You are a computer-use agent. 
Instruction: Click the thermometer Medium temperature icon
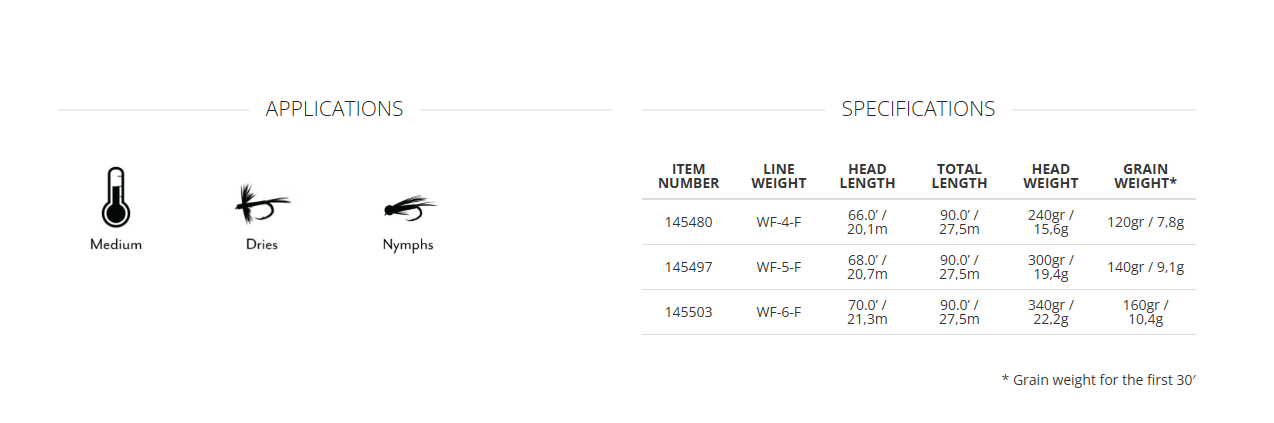pyautogui.click(x=116, y=197)
